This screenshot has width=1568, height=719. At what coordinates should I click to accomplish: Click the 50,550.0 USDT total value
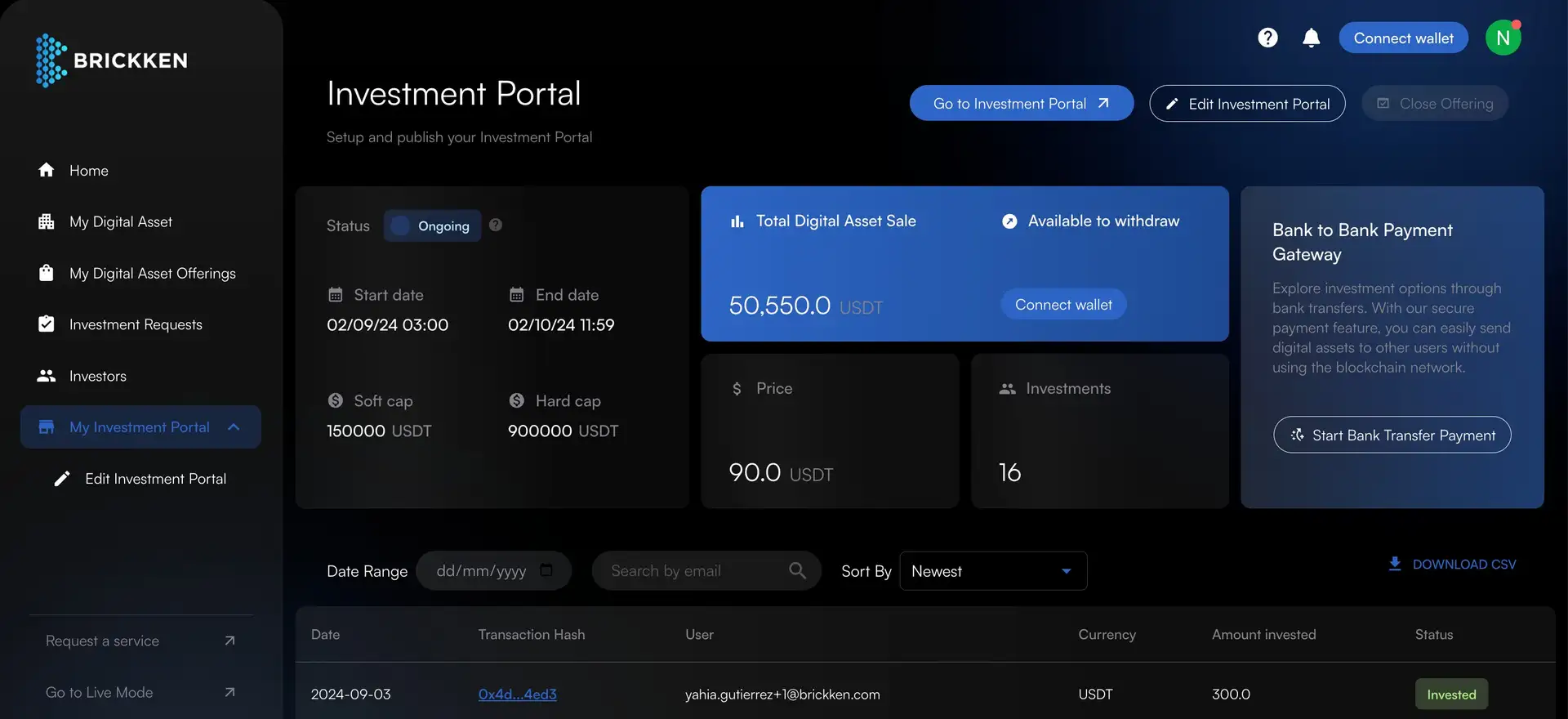pyautogui.click(x=806, y=306)
